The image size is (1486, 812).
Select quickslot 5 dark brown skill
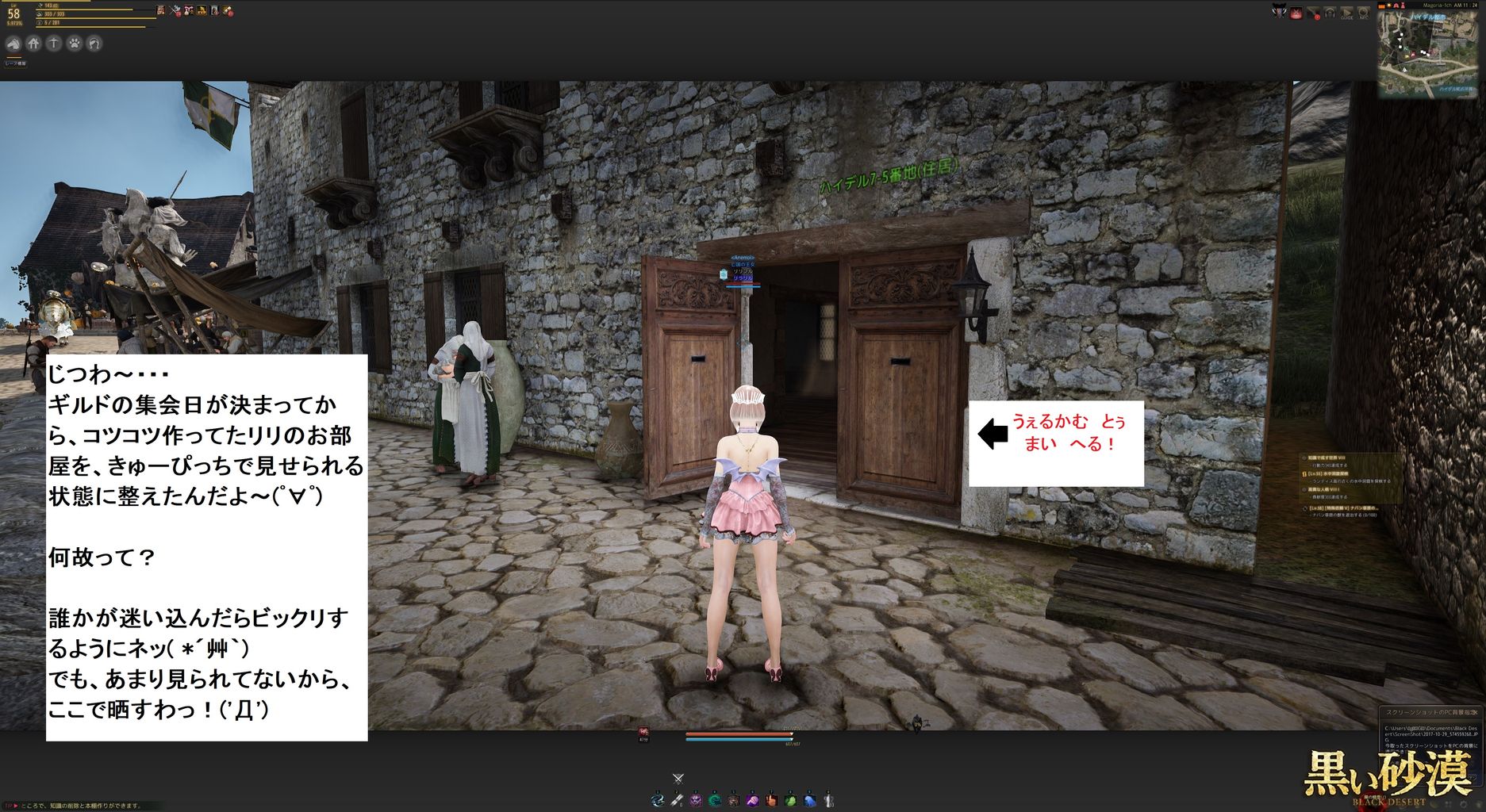(x=734, y=799)
